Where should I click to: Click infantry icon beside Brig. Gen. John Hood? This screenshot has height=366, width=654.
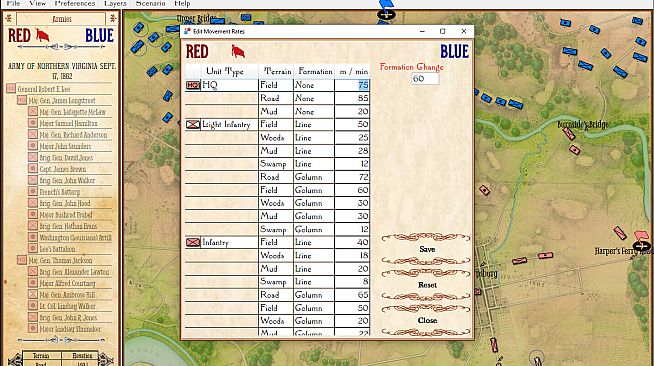[33, 203]
